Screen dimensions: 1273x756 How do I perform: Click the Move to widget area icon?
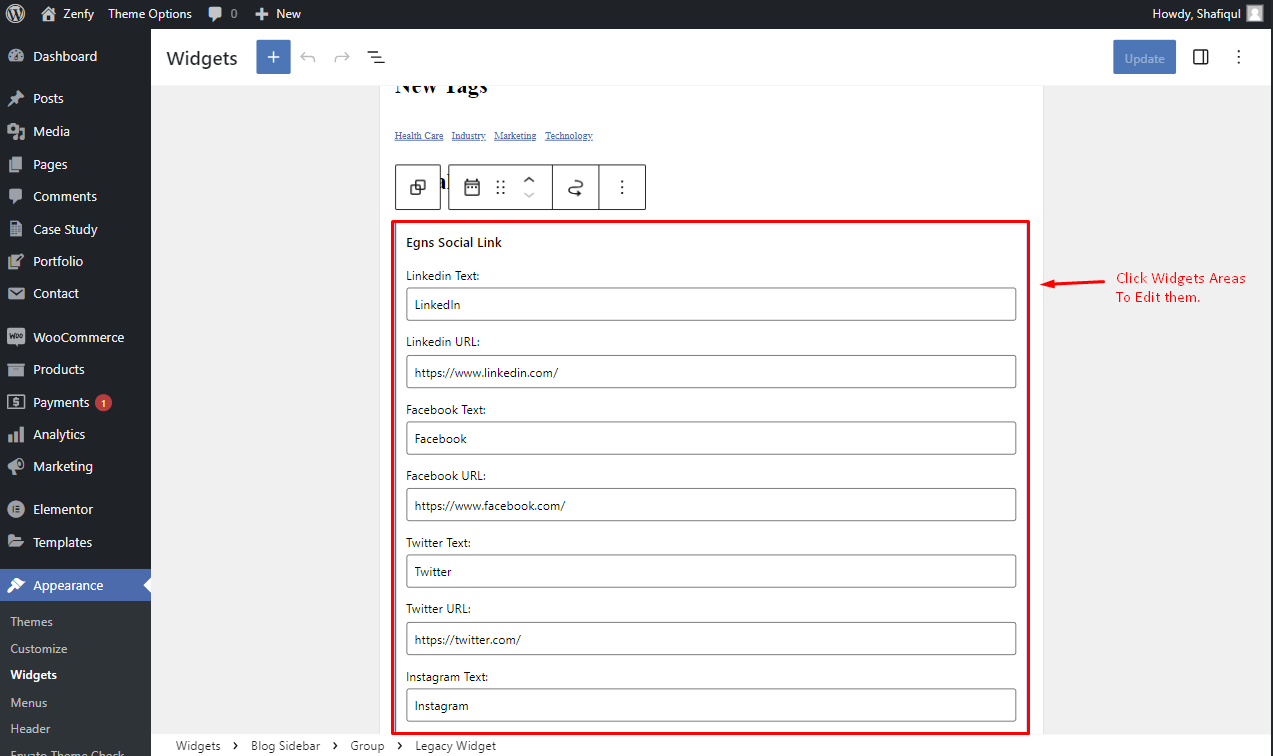click(576, 187)
